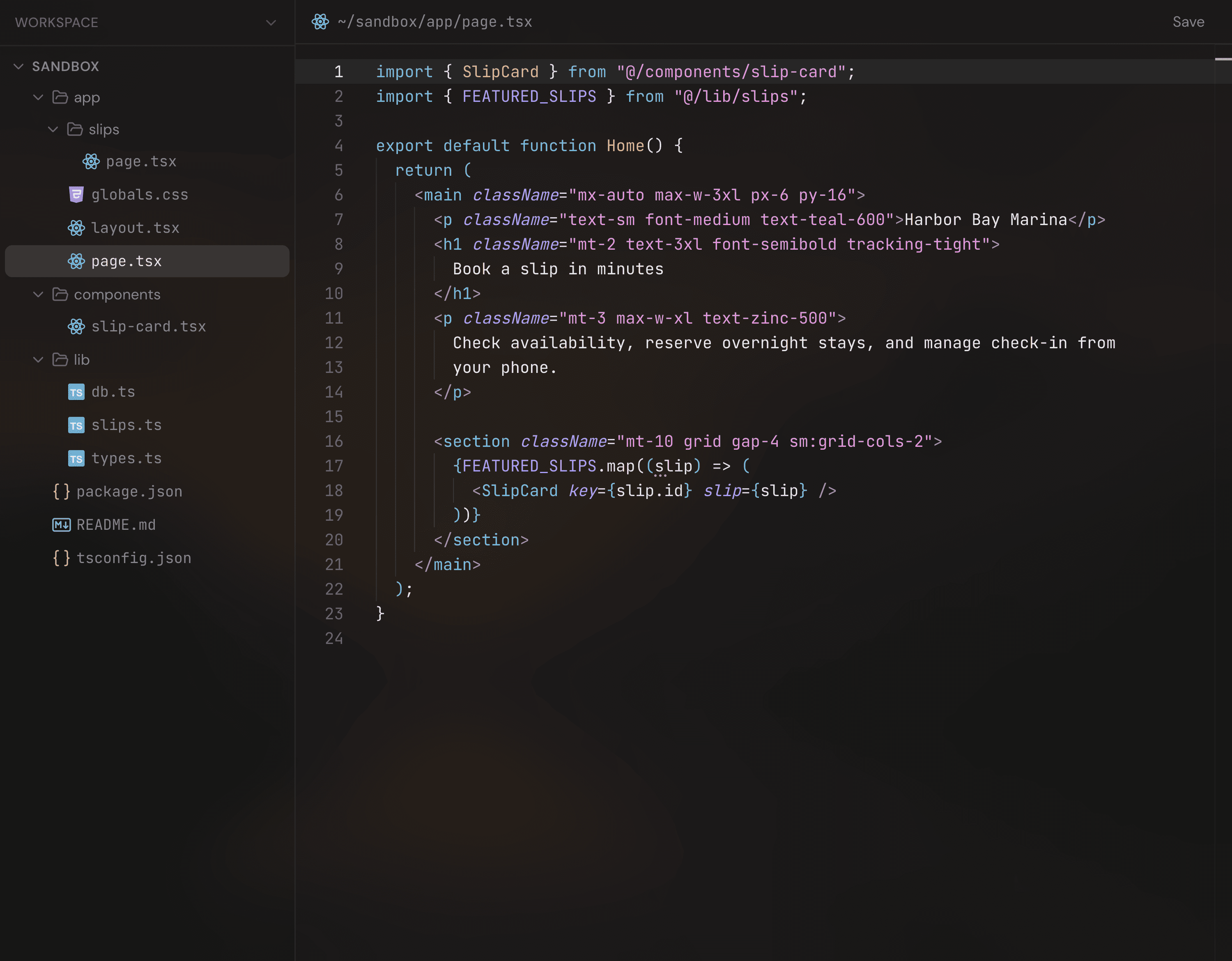
Task: Click the folder icon of the components directory
Action: pos(60,294)
